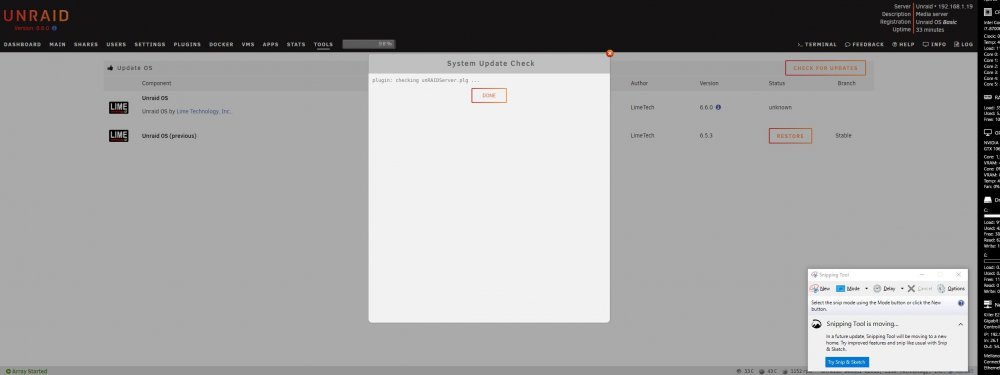This screenshot has width=1000, height=375.
Task: Click the Component column header
Action: tap(156, 84)
